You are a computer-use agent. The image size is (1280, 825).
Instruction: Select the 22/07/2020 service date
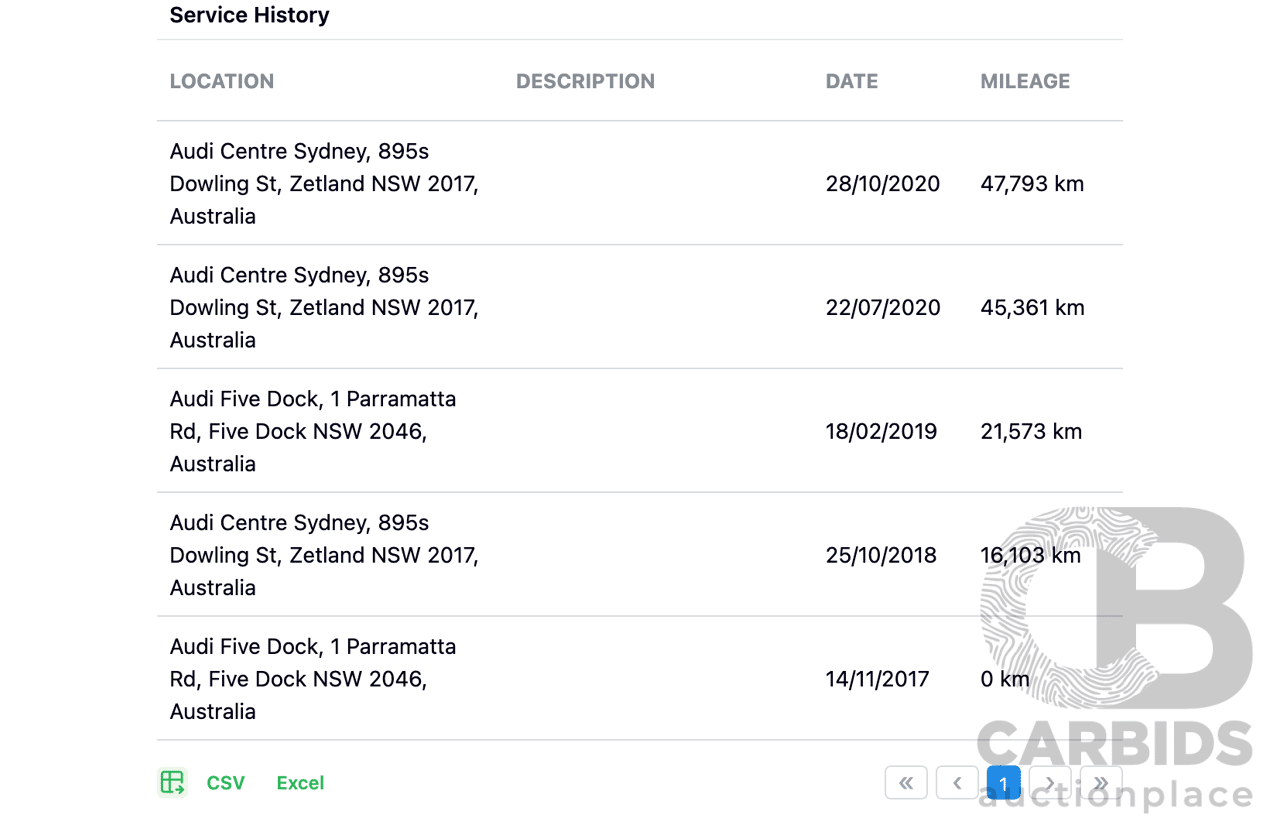click(883, 308)
